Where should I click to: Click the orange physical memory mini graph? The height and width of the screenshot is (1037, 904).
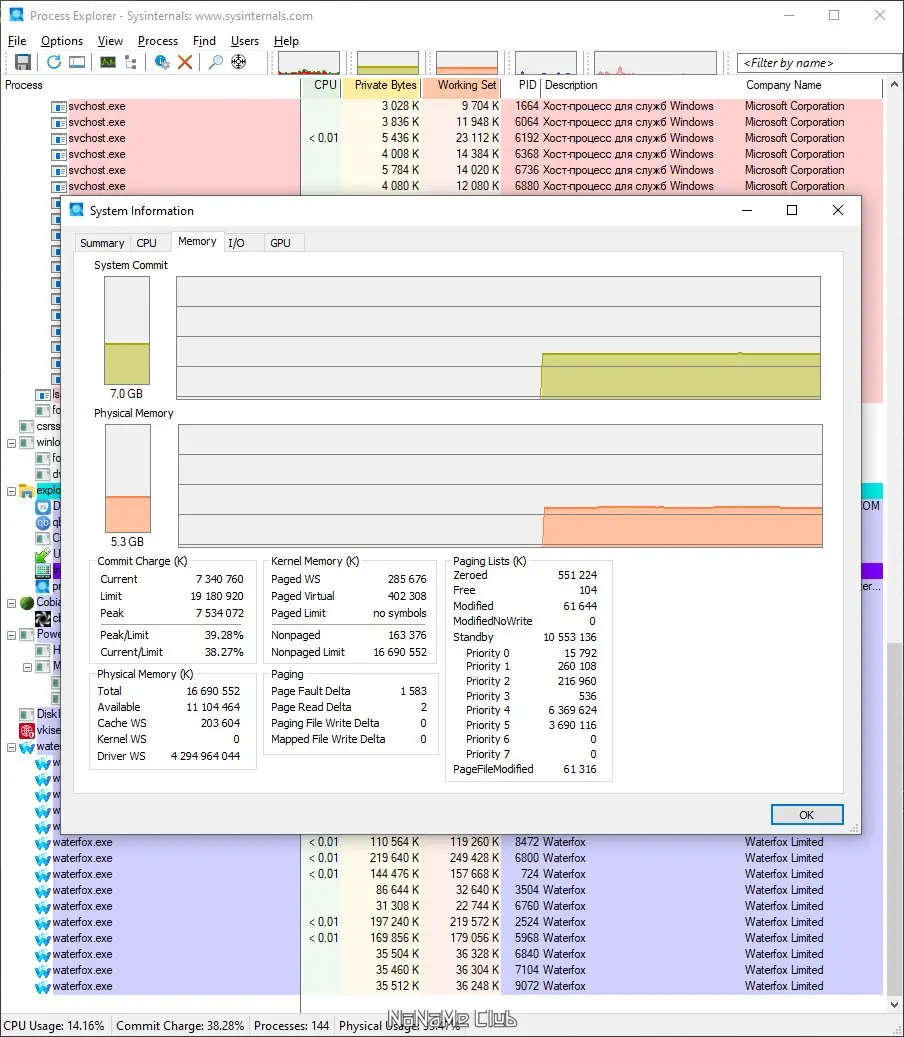466,63
